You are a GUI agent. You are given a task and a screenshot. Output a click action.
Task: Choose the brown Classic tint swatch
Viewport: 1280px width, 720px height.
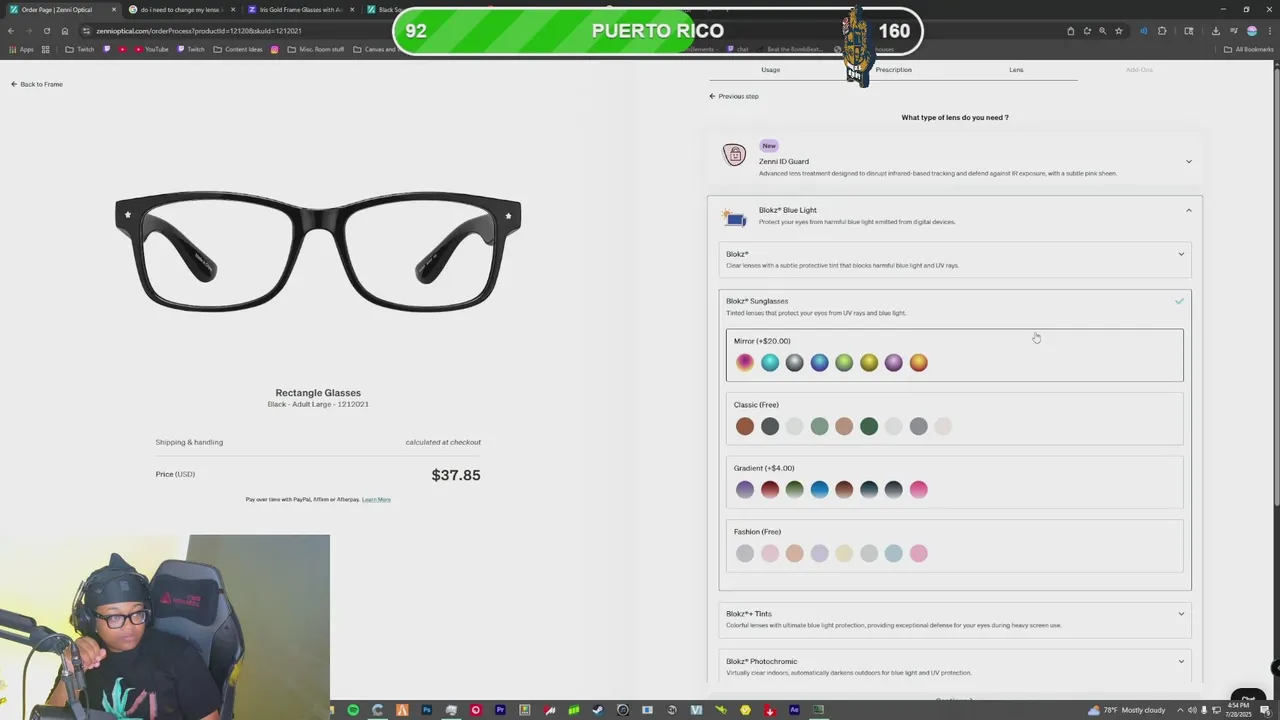click(x=745, y=427)
